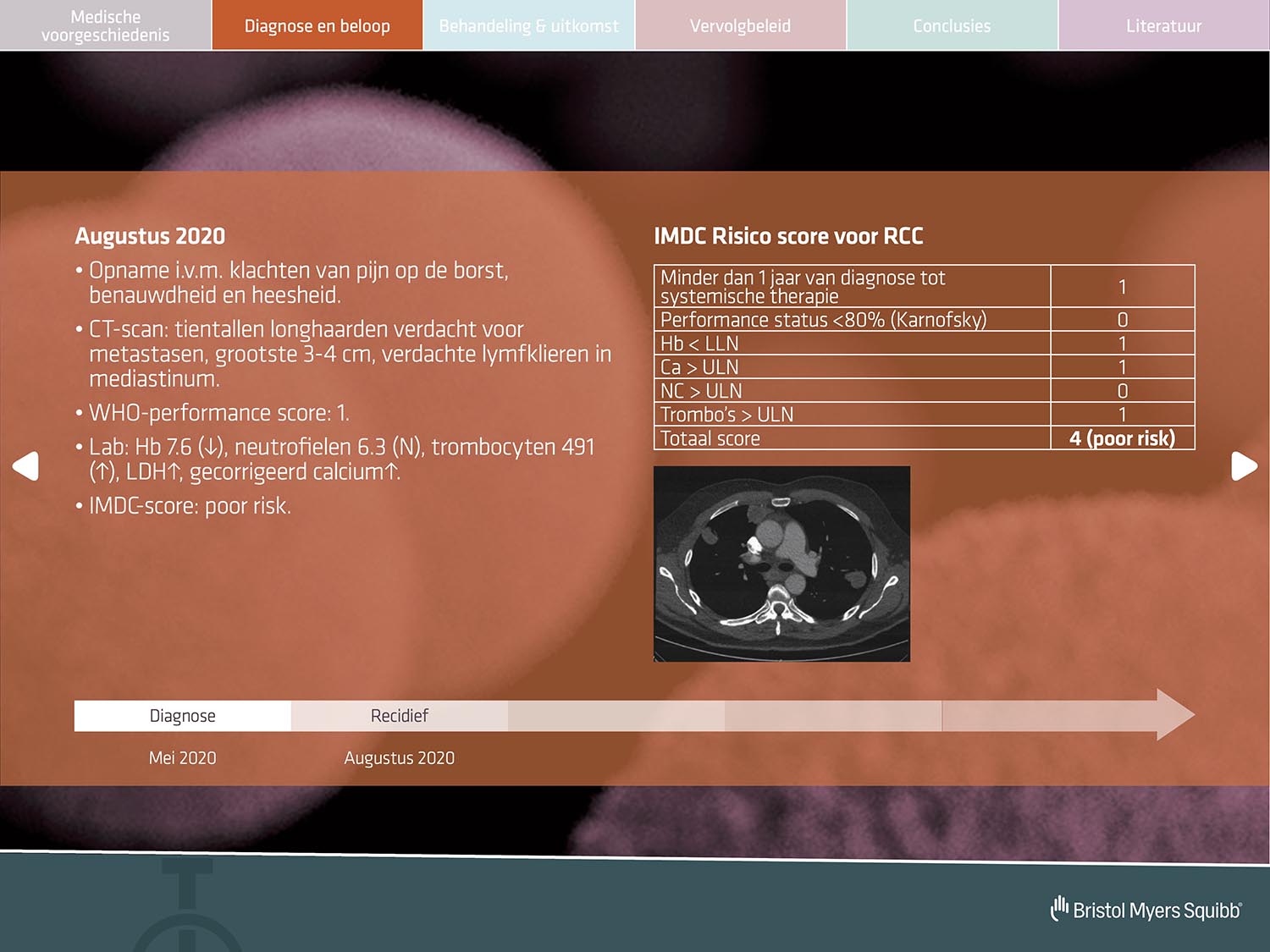Go to the Conclusies tab

tap(952, 25)
